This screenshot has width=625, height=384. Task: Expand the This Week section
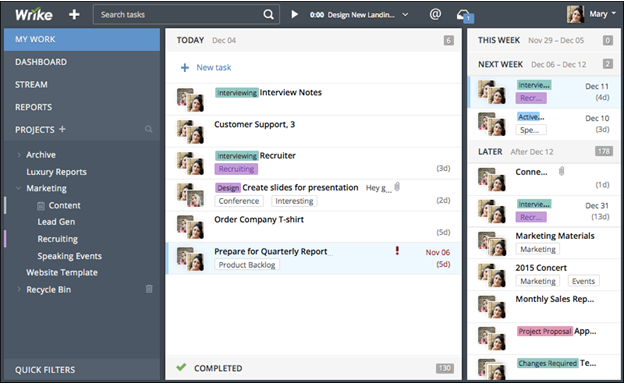pos(545,40)
